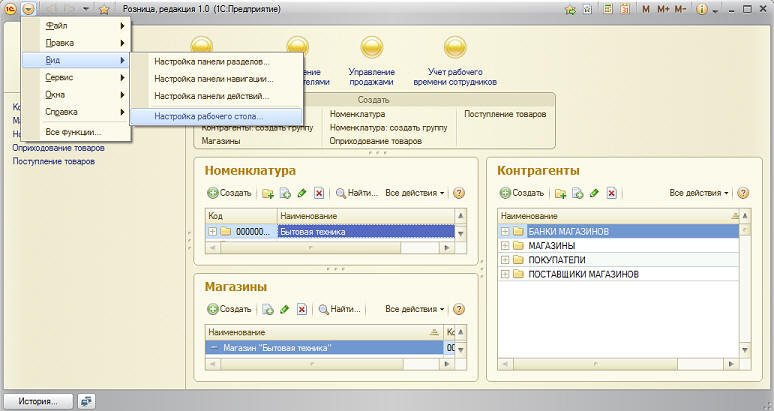Open history dropdown arrow next to navigation arrows
This screenshot has height=411, width=774.
[x=85, y=9]
